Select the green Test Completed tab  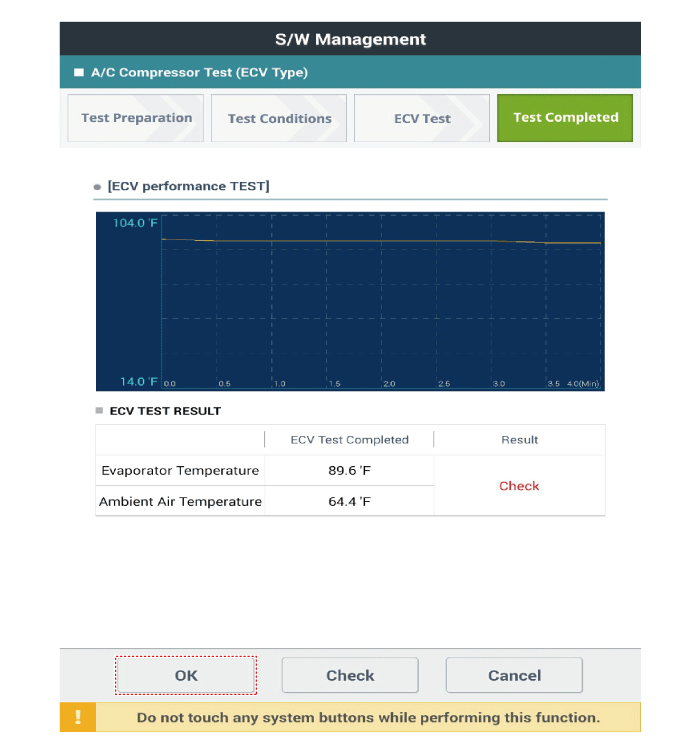coord(565,118)
